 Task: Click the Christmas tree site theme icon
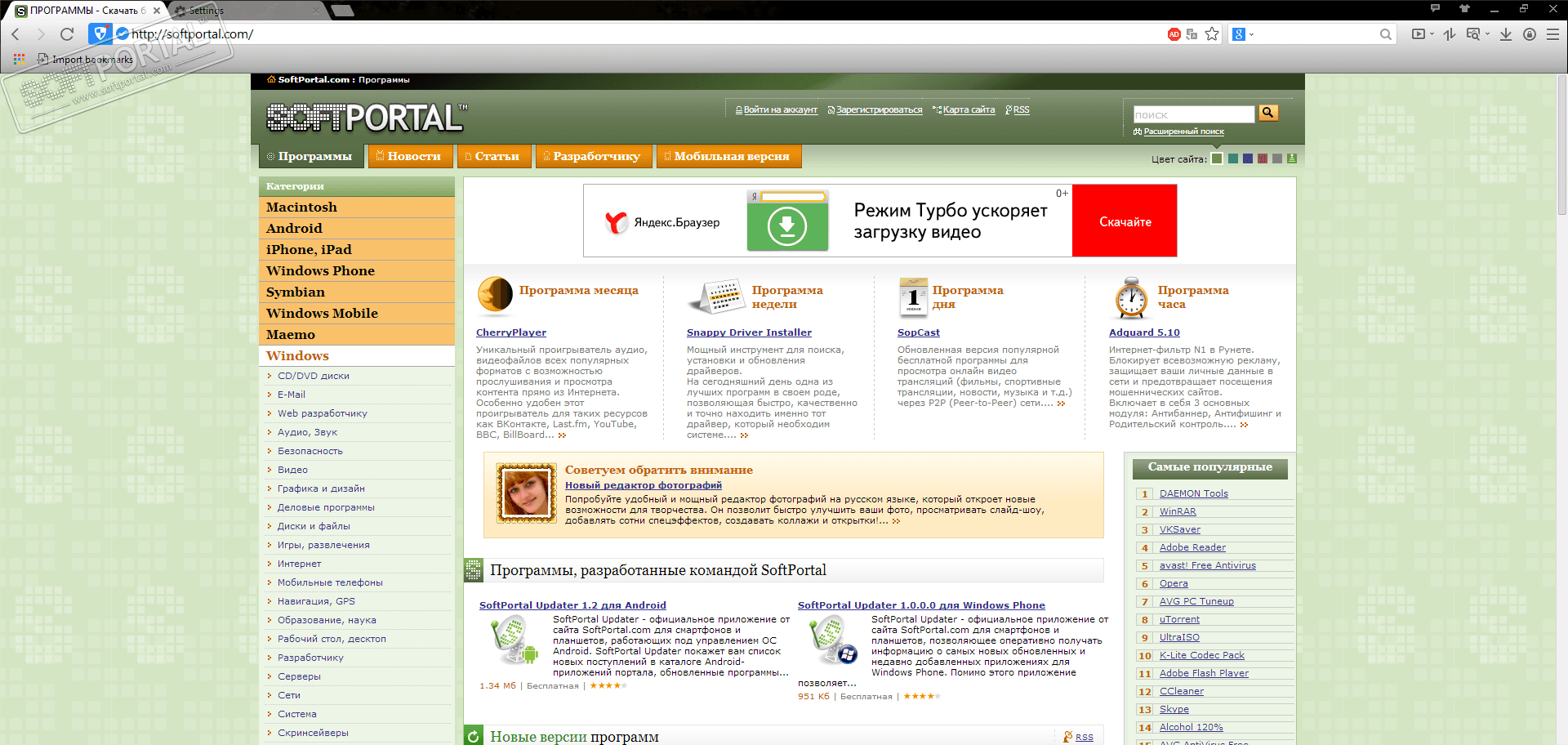(x=1291, y=158)
